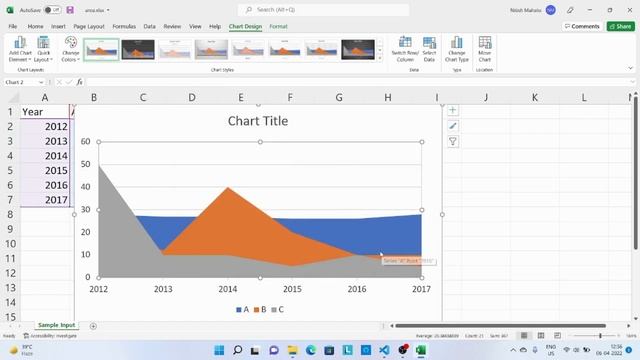Open Select Data dialog

coord(429,49)
